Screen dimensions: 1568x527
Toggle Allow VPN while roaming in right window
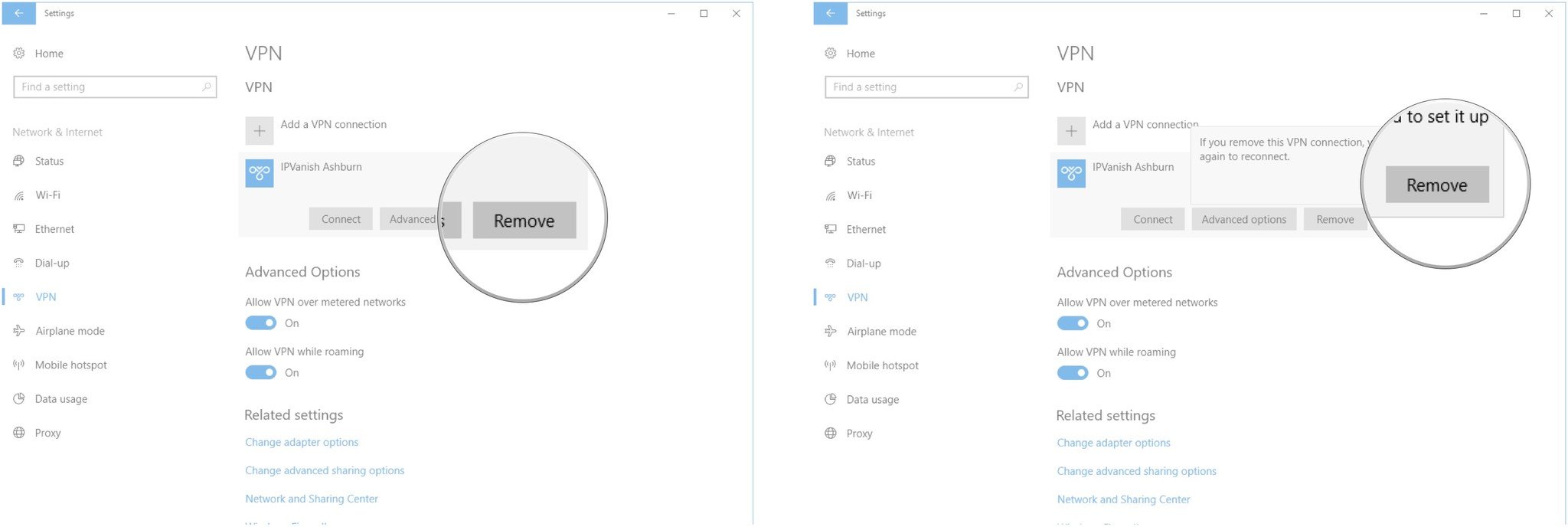1072,373
